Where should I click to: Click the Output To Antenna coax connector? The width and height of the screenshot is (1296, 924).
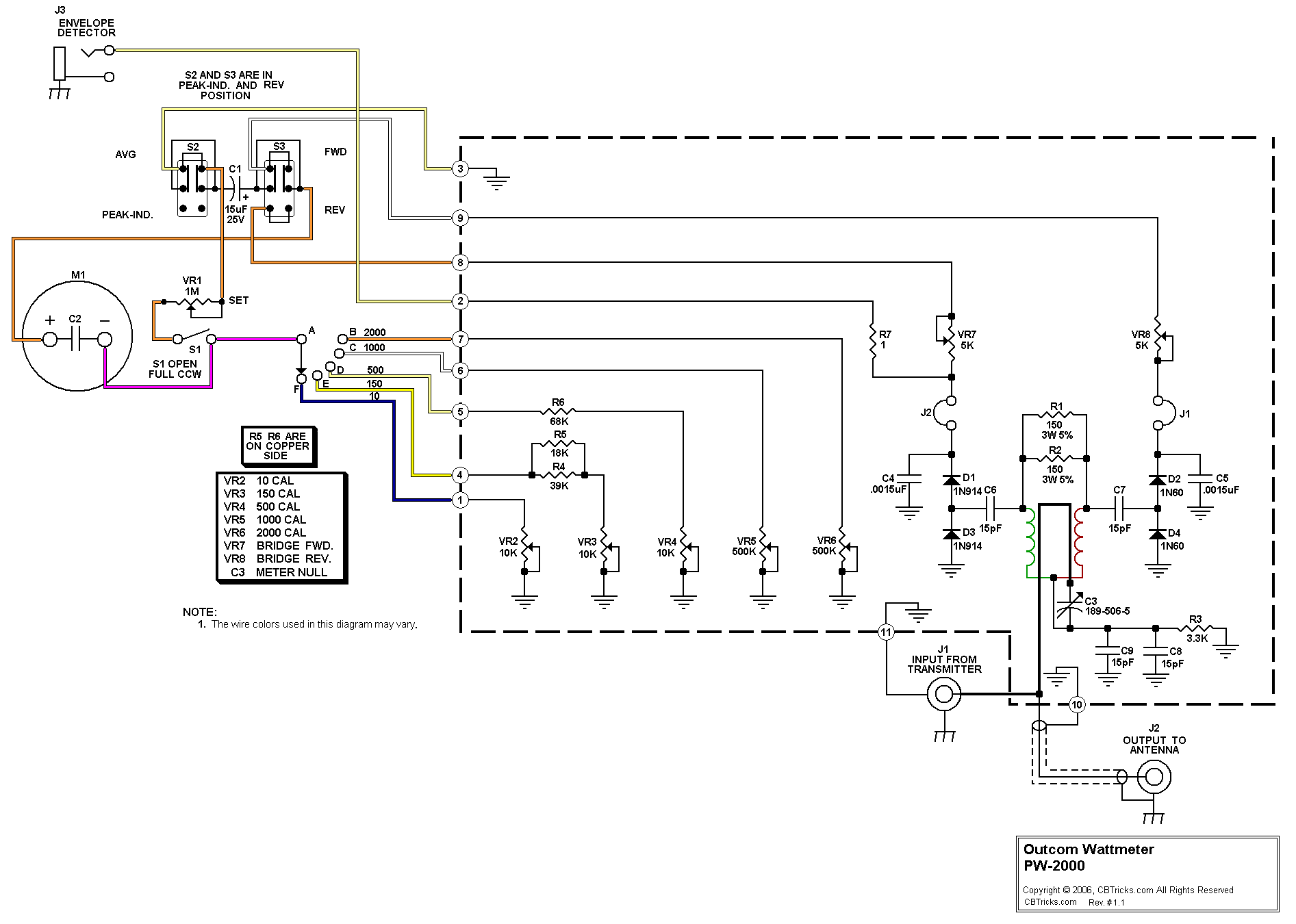pyautogui.click(x=1154, y=778)
